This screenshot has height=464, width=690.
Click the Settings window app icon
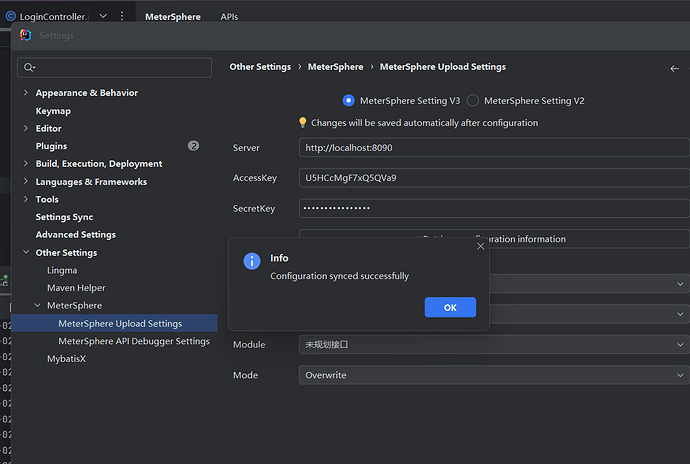[x=25, y=35]
